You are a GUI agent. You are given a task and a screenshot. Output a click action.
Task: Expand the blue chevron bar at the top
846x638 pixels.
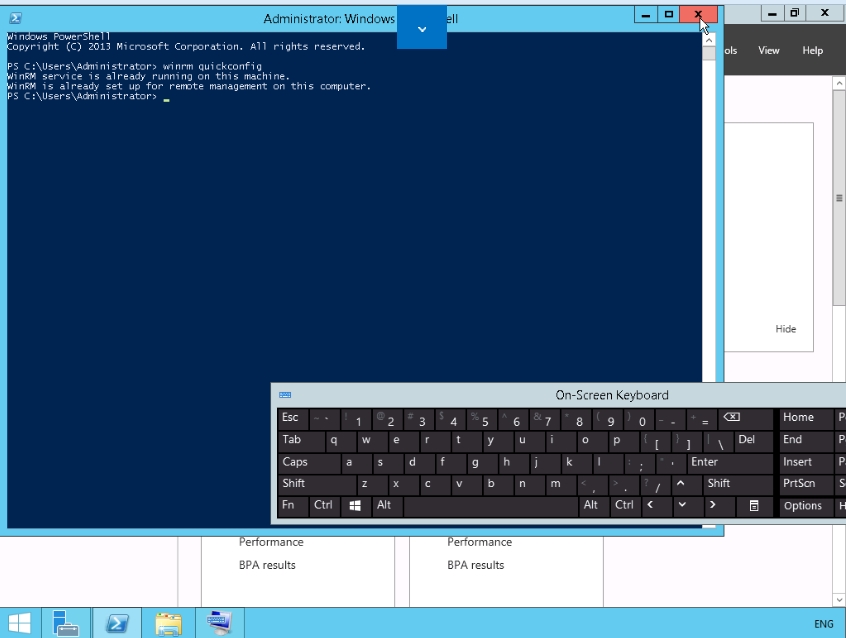[x=422, y=29]
